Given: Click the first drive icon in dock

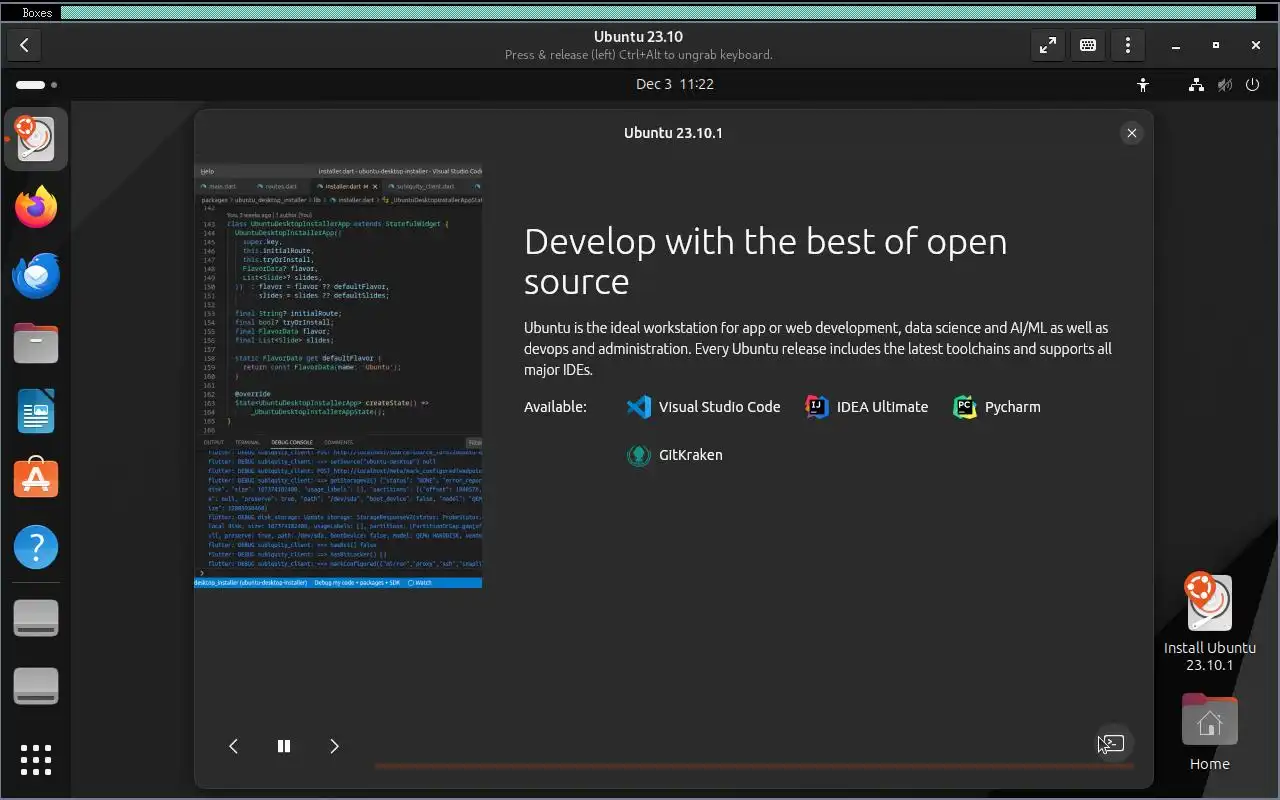Looking at the screenshot, I should 36,618.
